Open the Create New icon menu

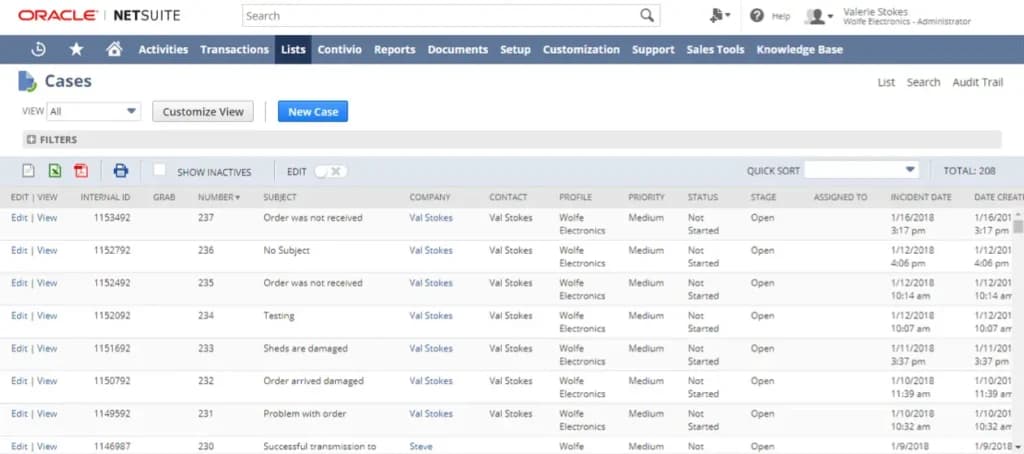(720, 16)
